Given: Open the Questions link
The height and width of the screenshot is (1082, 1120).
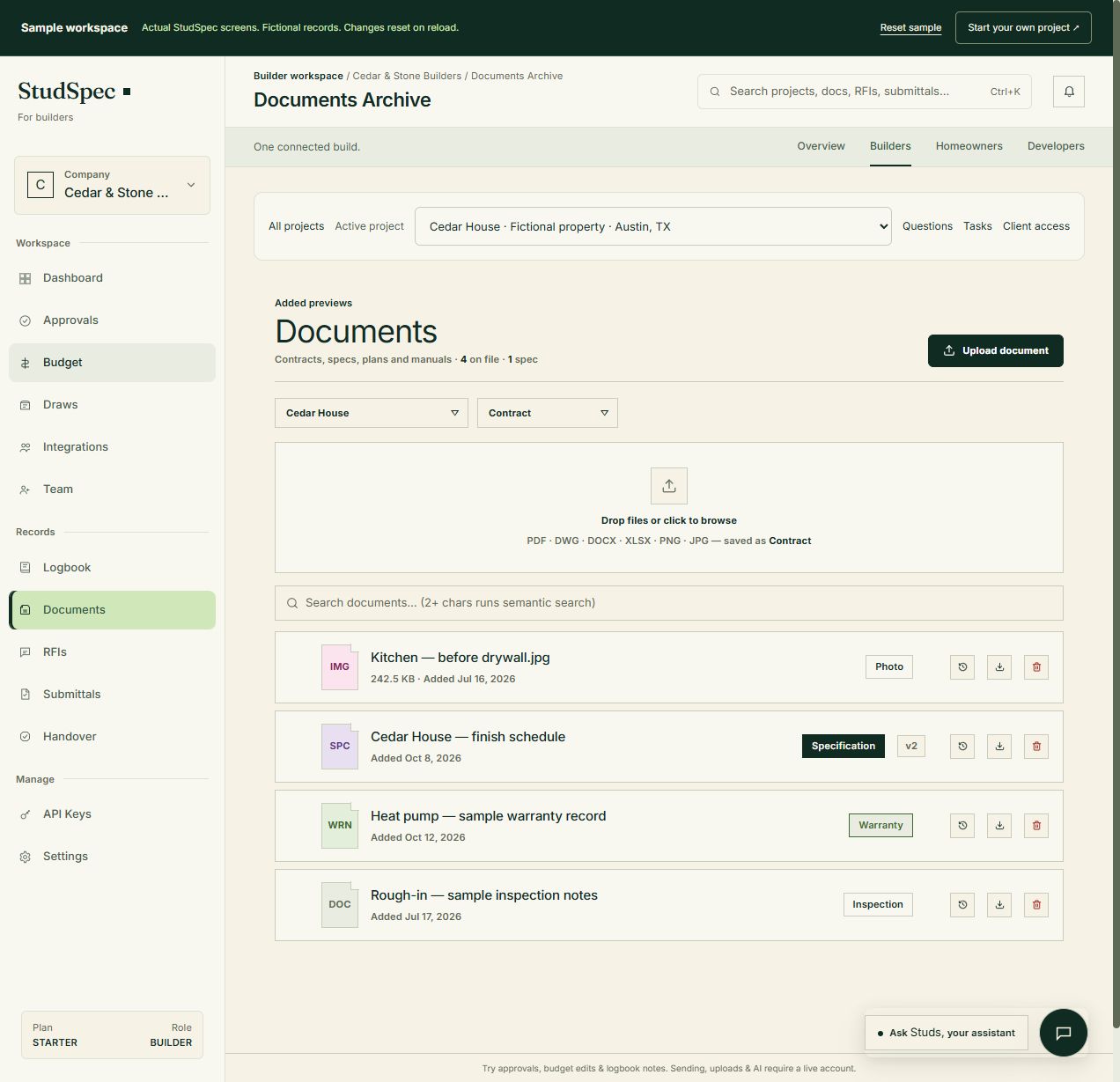Looking at the screenshot, I should (x=927, y=226).
